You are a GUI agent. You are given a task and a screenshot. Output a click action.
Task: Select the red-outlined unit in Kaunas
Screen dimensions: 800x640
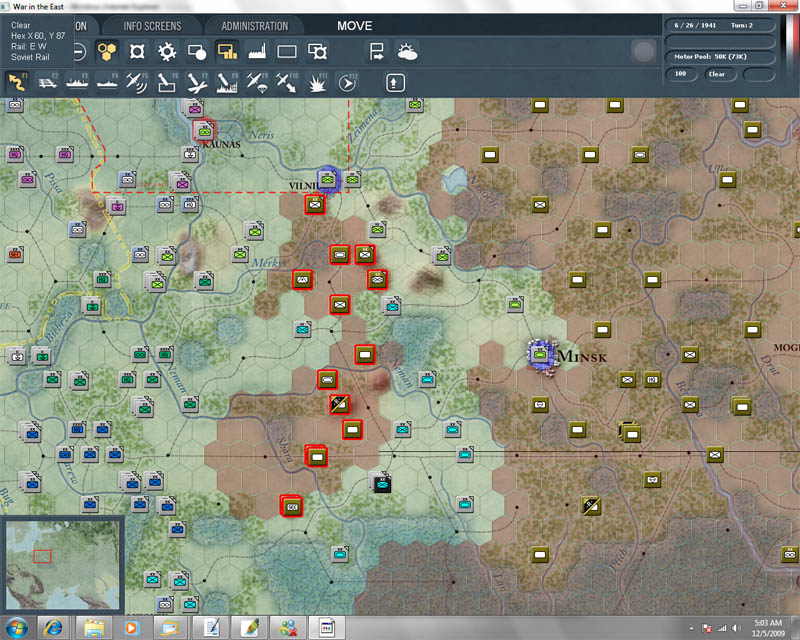point(204,131)
